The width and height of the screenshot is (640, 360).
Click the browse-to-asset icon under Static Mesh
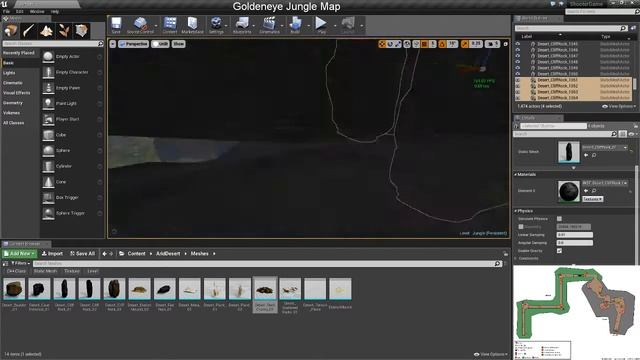tap(594, 155)
